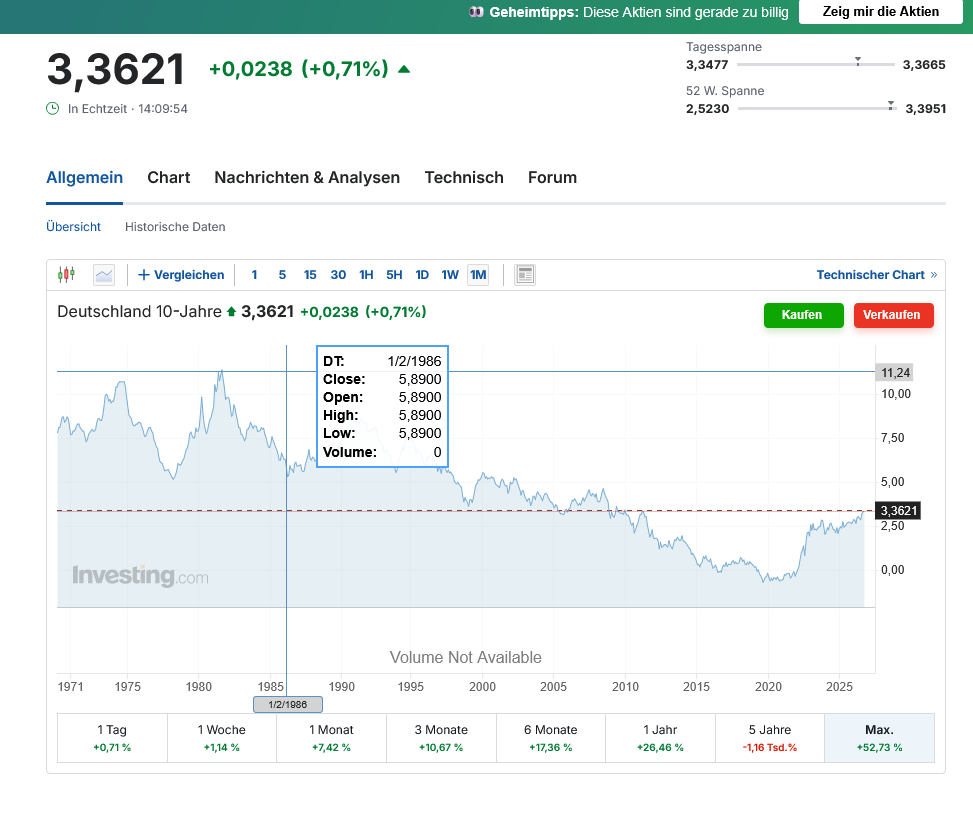The height and width of the screenshot is (818, 973).
Task: Open the Allgemein tab
Action: pyautogui.click(x=84, y=178)
